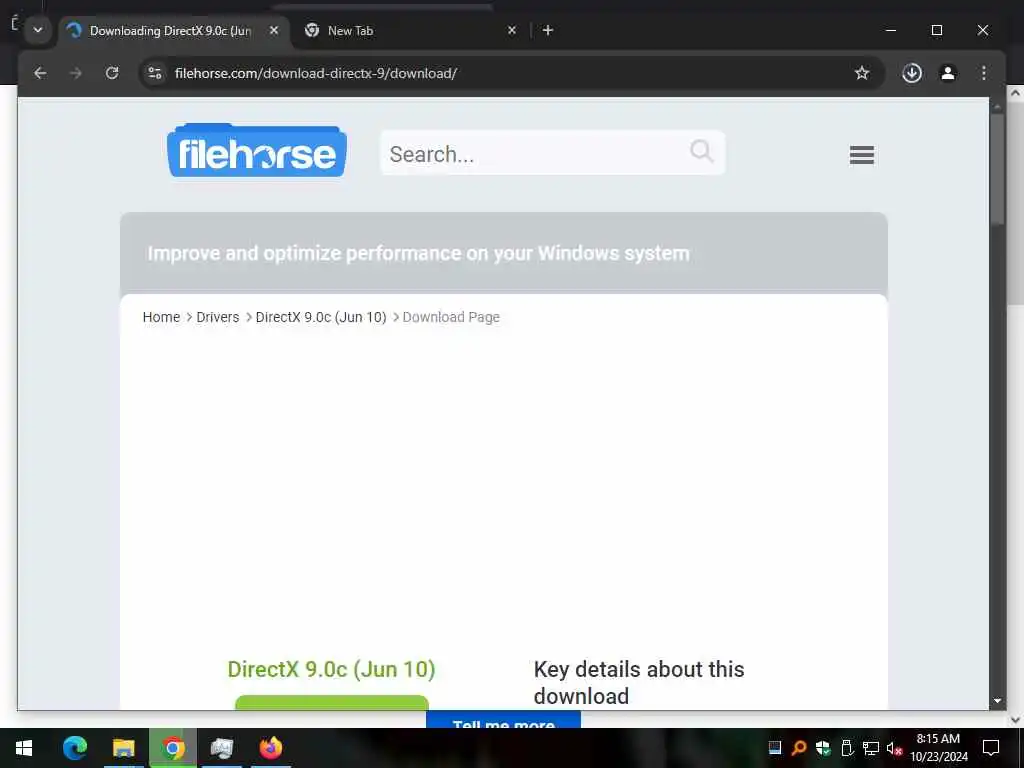Click the FileHorse logo

click(x=257, y=150)
